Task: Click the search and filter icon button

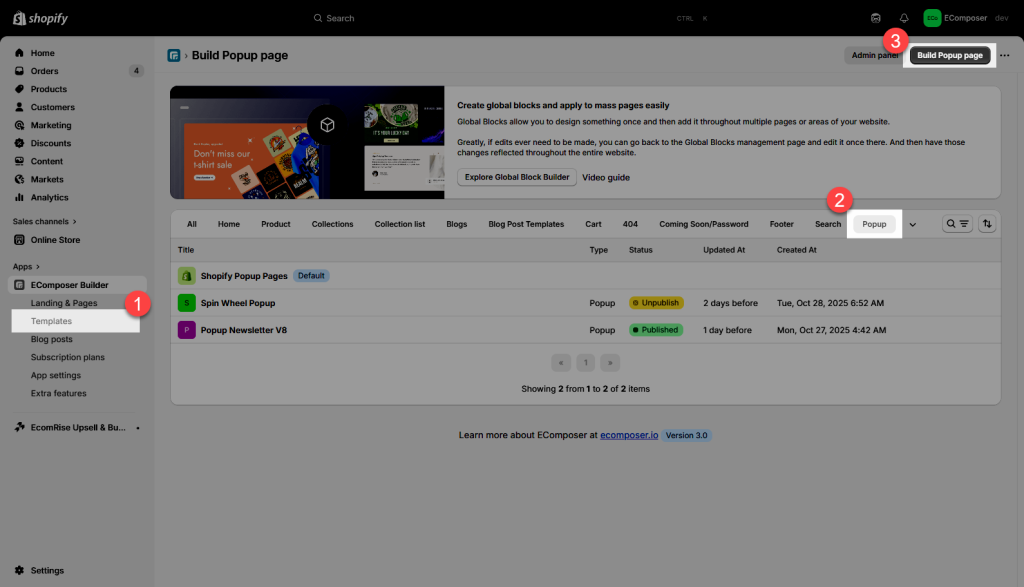Action: click(x=958, y=224)
